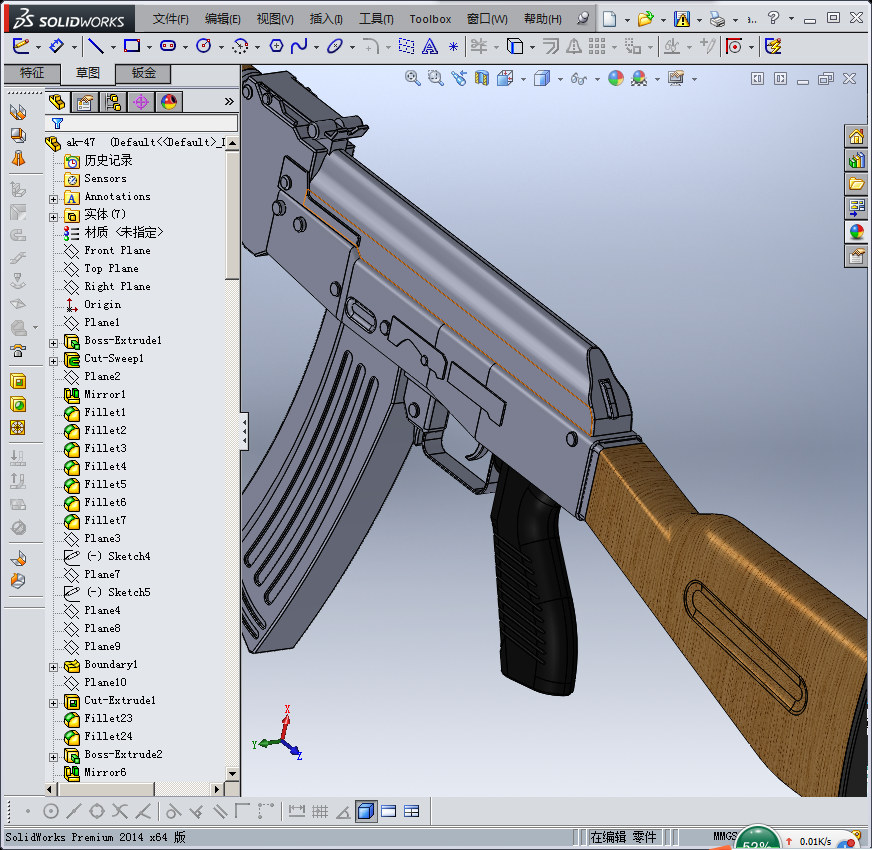Select the Polygon sketch tool

[276, 46]
